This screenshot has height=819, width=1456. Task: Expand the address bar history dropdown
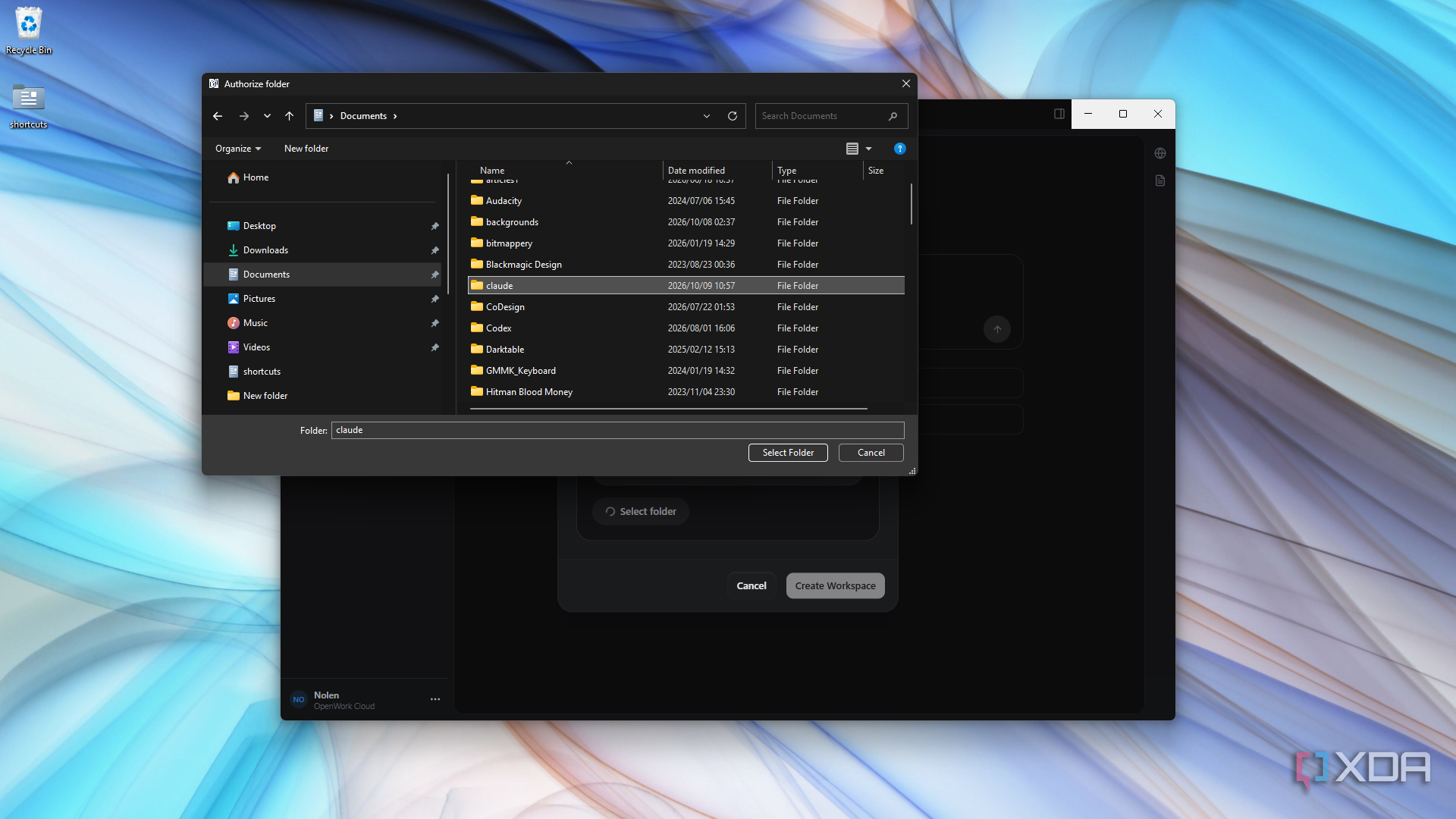click(x=707, y=116)
